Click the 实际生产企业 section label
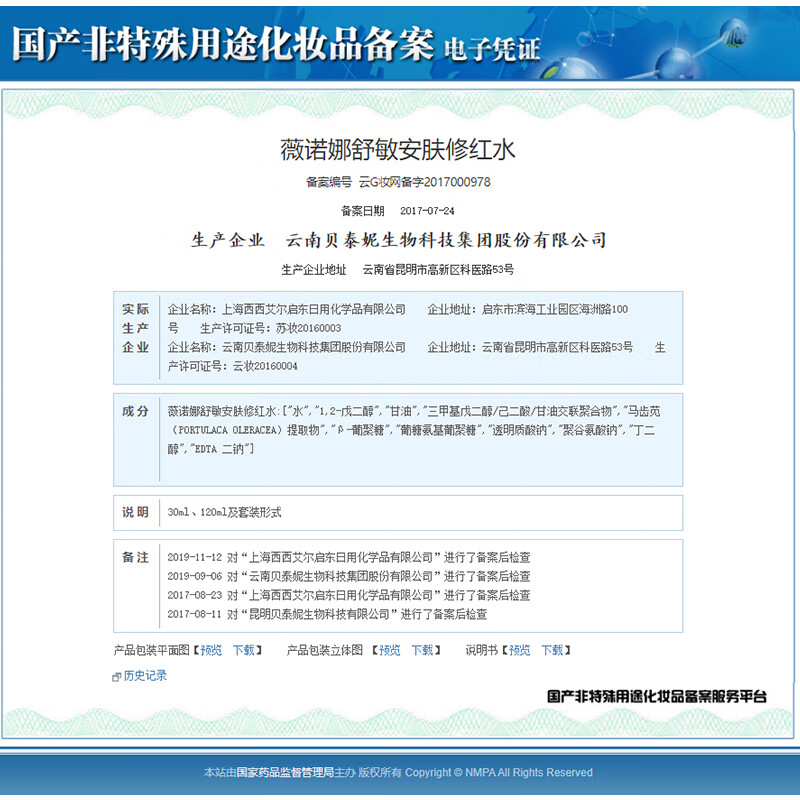The width and height of the screenshot is (800, 800). (x=135, y=328)
